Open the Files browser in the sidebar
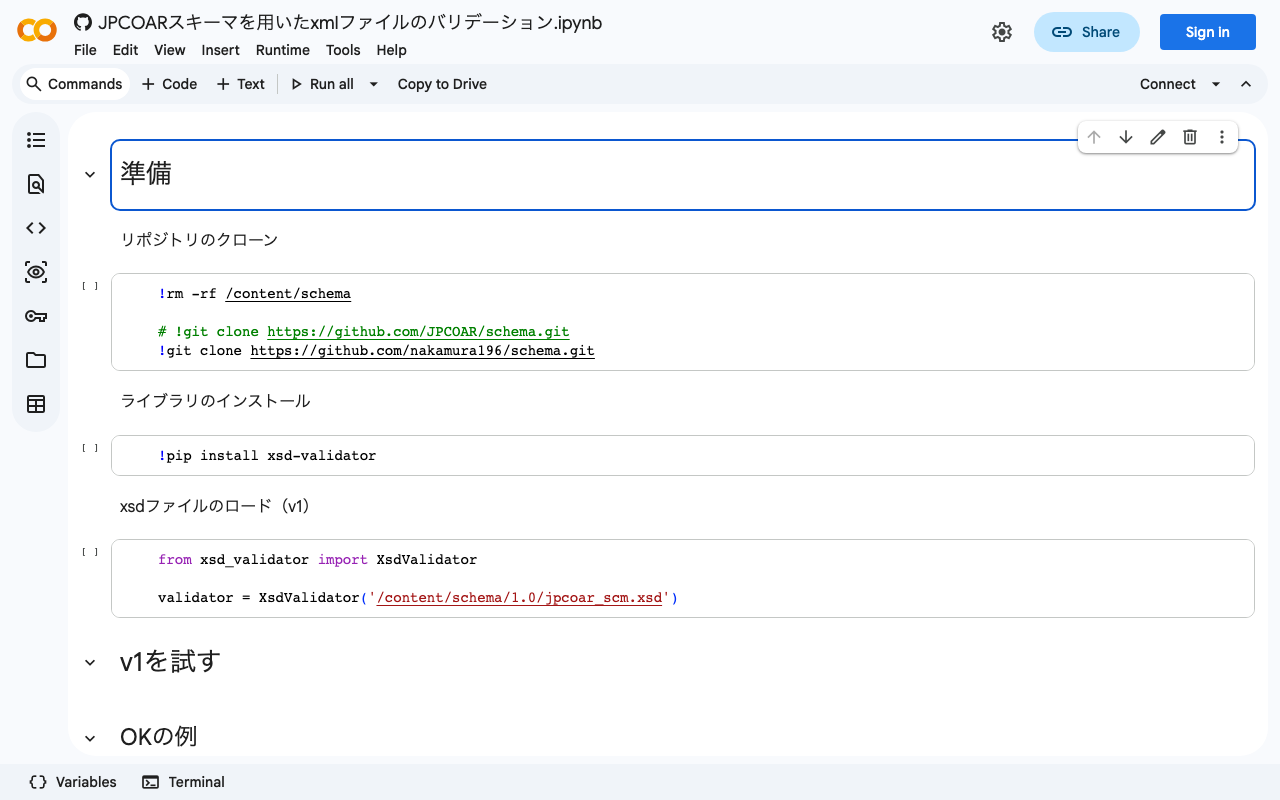The width and height of the screenshot is (1280, 800). click(36, 360)
